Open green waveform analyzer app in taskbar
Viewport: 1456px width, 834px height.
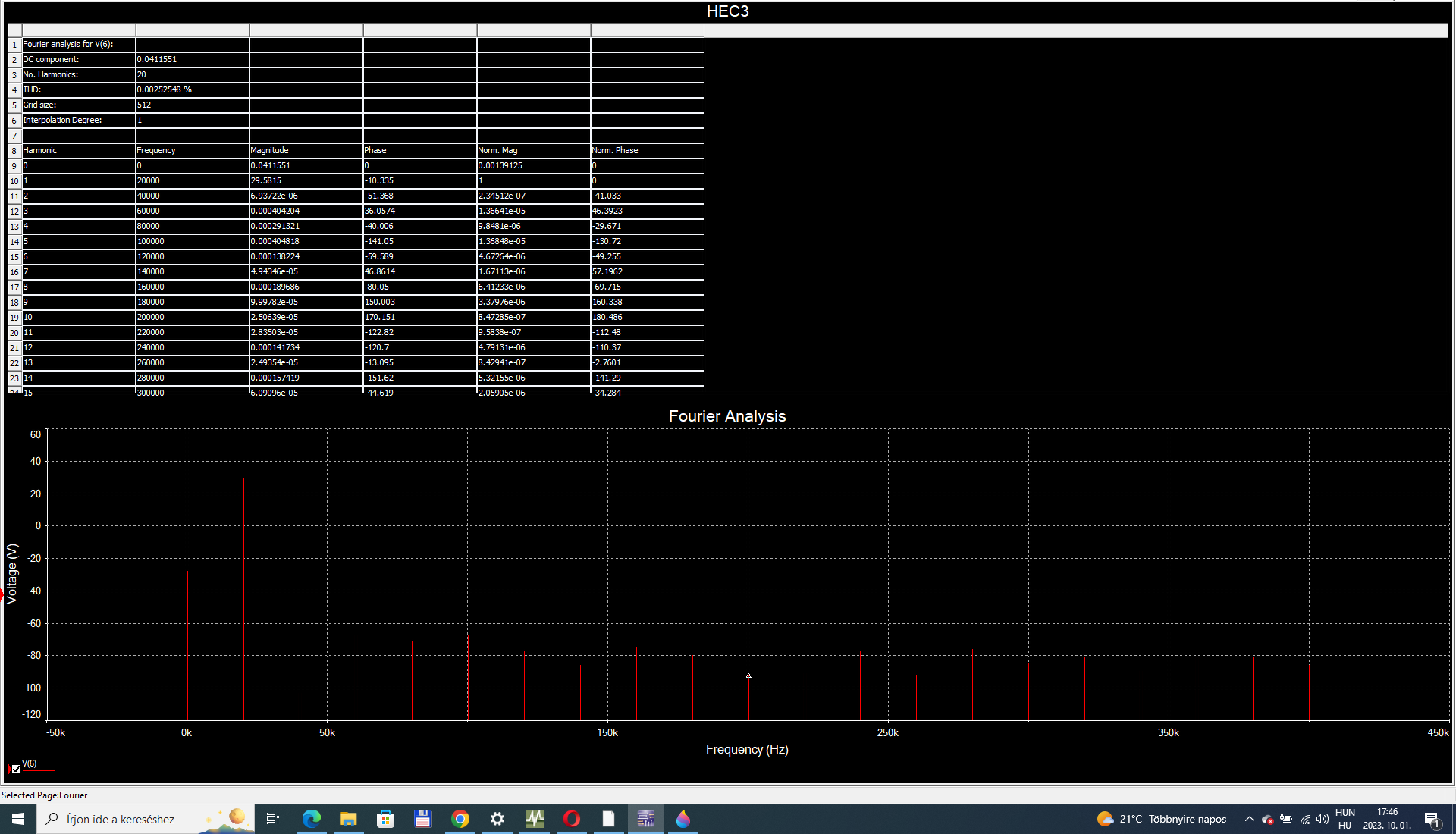[x=535, y=819]
